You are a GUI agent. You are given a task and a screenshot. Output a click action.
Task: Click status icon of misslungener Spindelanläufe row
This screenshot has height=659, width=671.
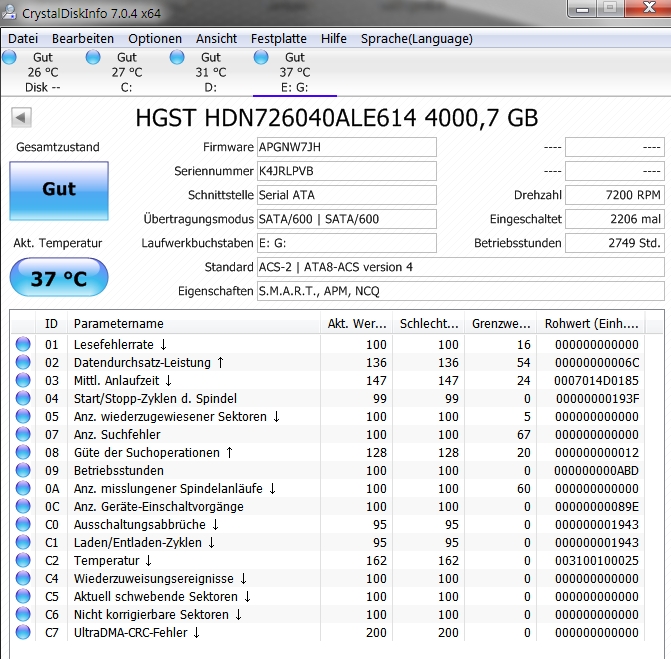click(23, 488)
